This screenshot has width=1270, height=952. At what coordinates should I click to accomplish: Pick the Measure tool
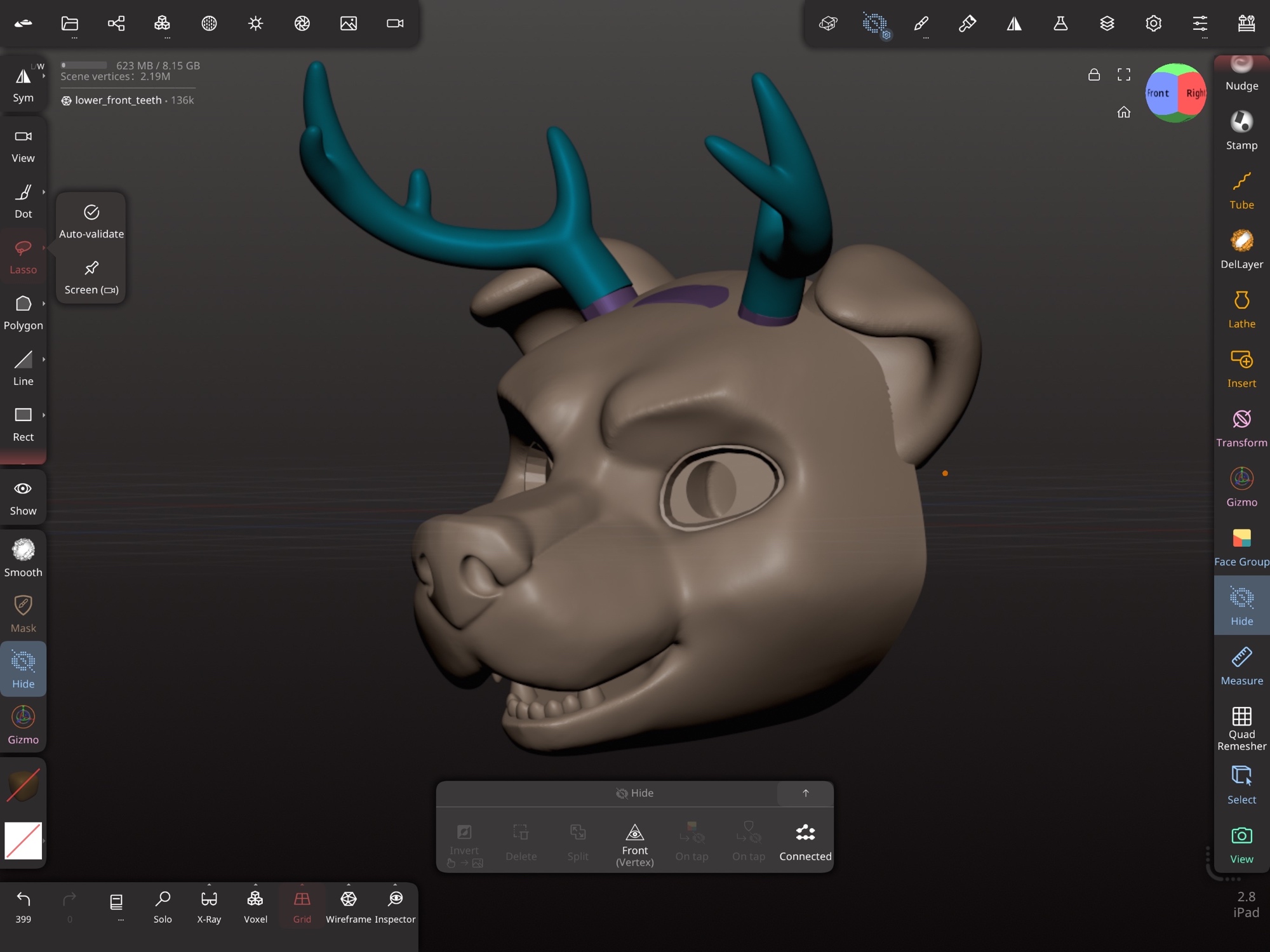point(1241,666)
